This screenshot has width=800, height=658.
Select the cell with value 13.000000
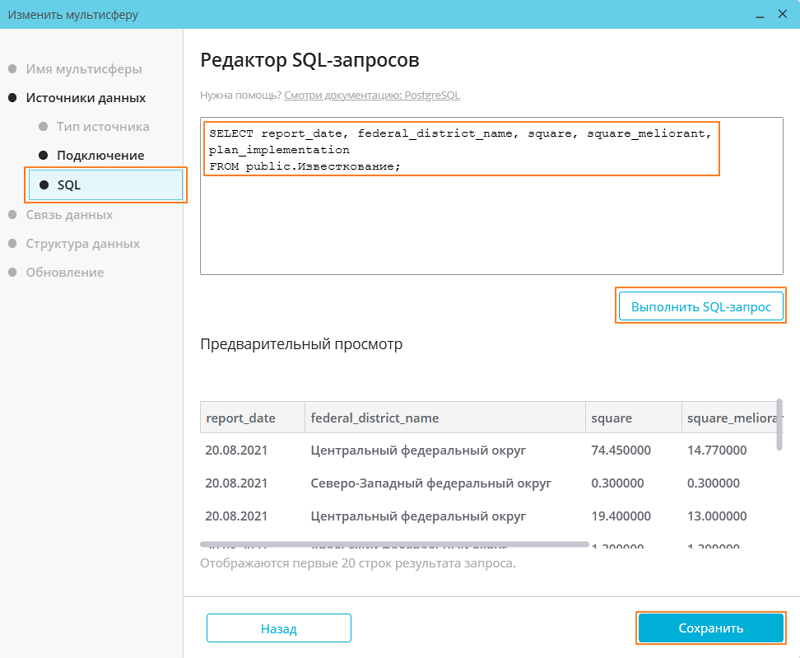pos(717,516)
